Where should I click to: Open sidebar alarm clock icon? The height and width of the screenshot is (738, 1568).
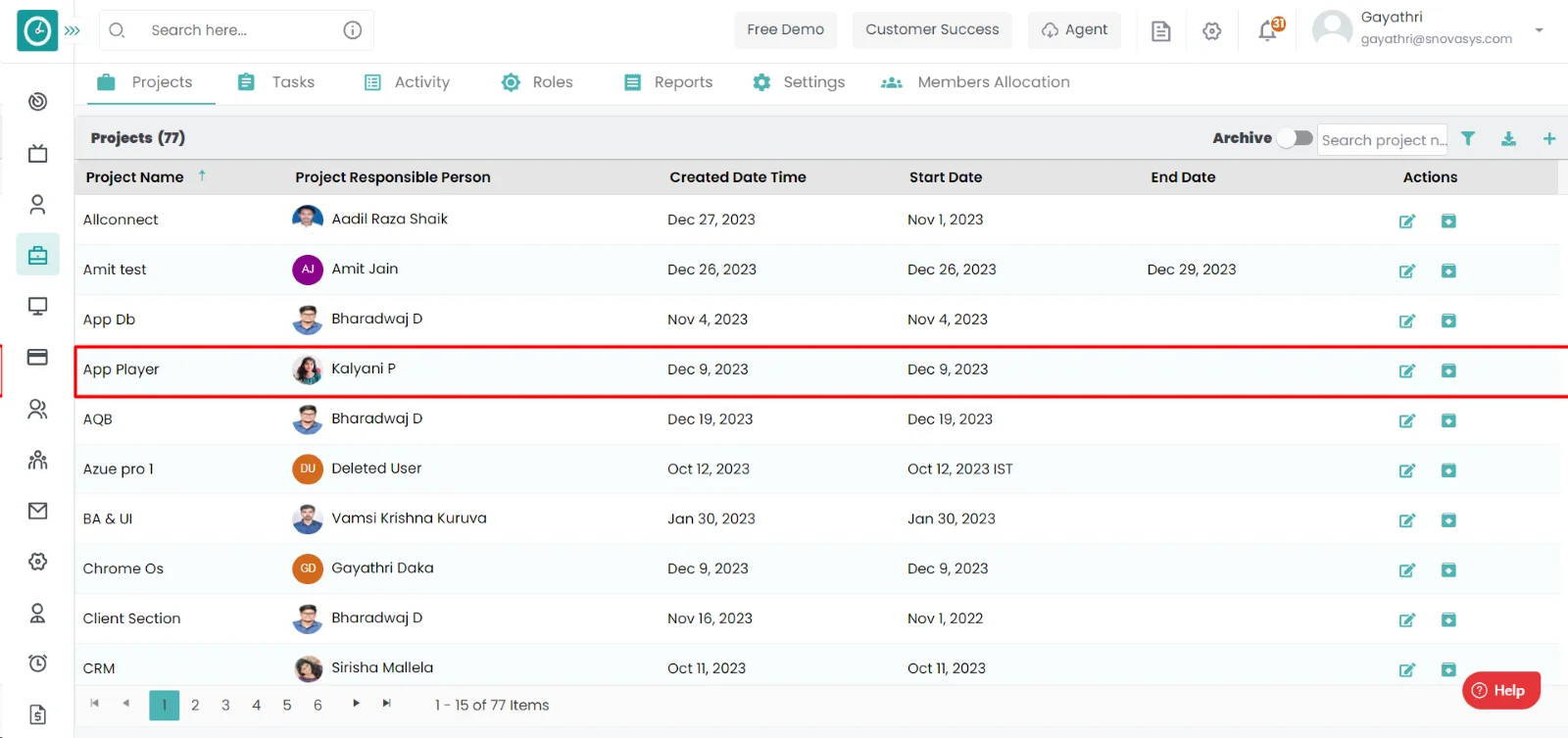click(x=37, y=664)
